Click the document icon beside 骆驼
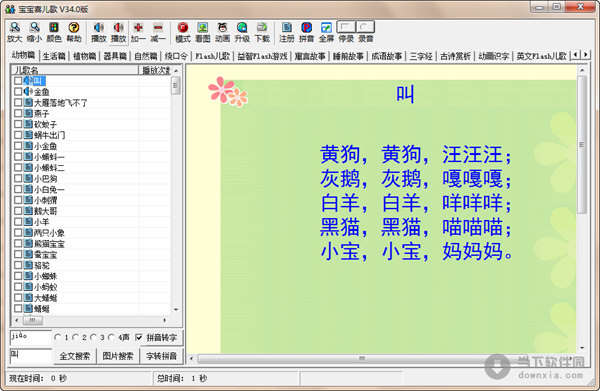 pos(28,264)
